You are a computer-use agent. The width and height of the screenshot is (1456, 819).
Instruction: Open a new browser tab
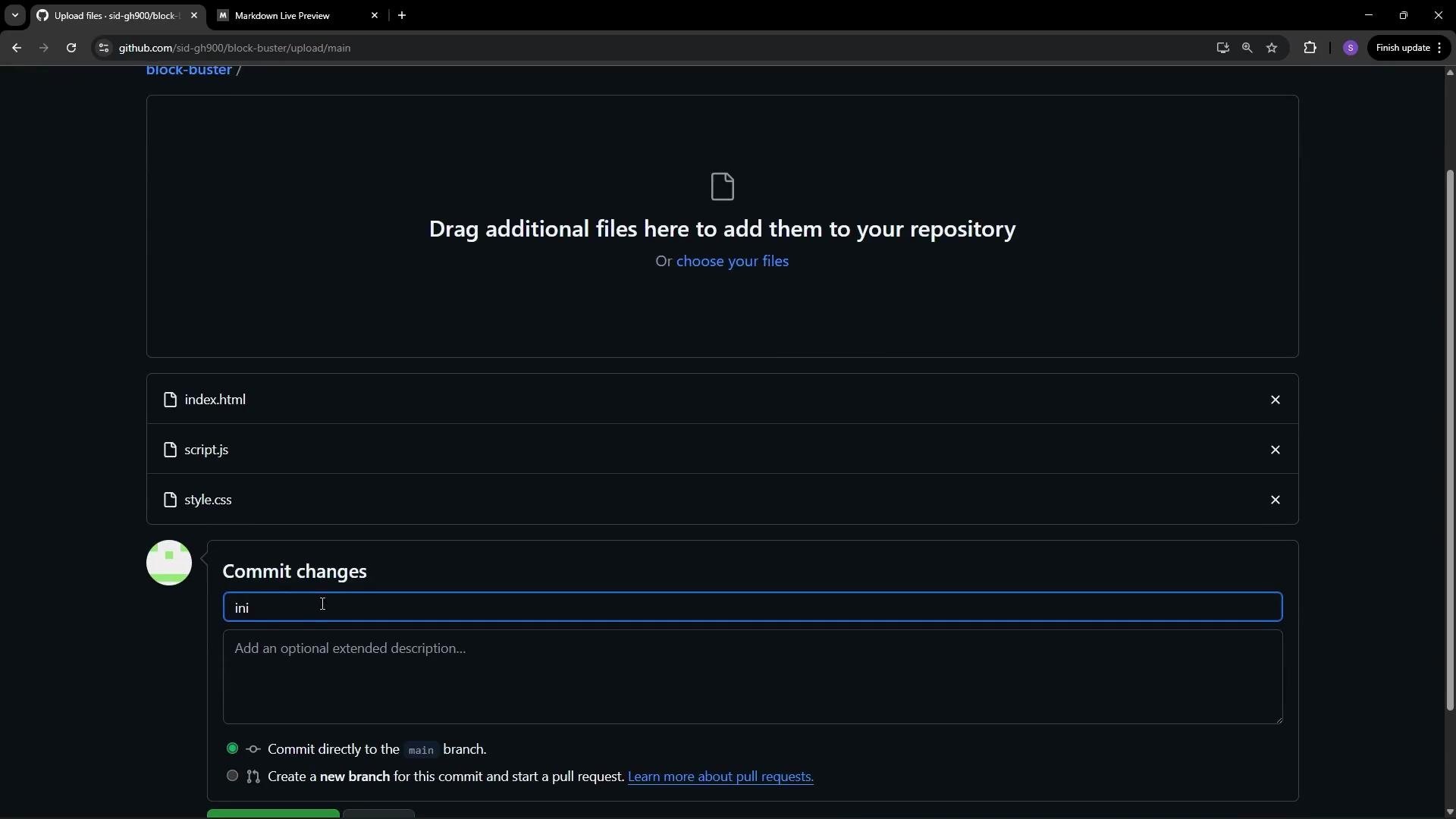[x=402, y=15]
